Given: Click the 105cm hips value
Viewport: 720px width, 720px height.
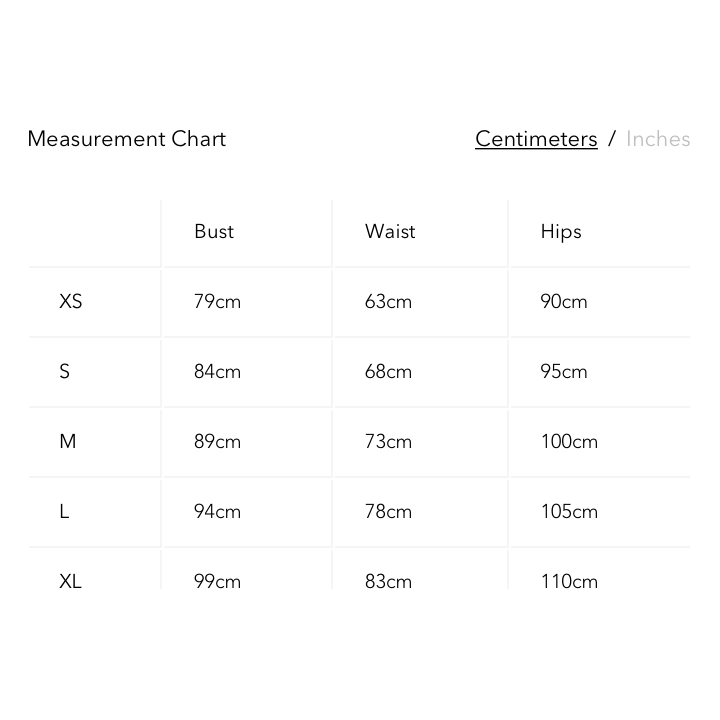Looking at the screenshot, I should point(569,511).
